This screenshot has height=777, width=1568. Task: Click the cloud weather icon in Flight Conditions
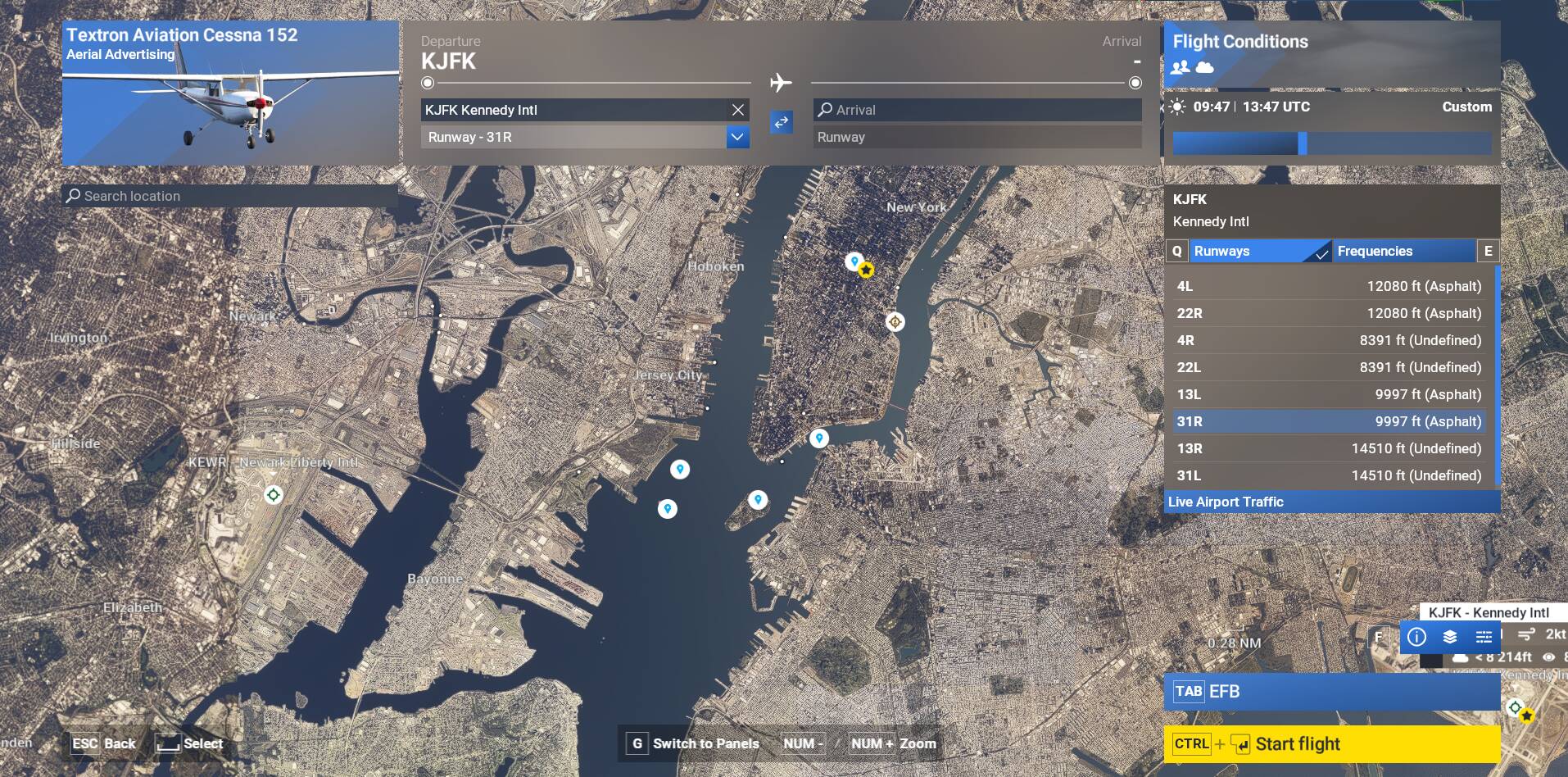[1204, 67]
